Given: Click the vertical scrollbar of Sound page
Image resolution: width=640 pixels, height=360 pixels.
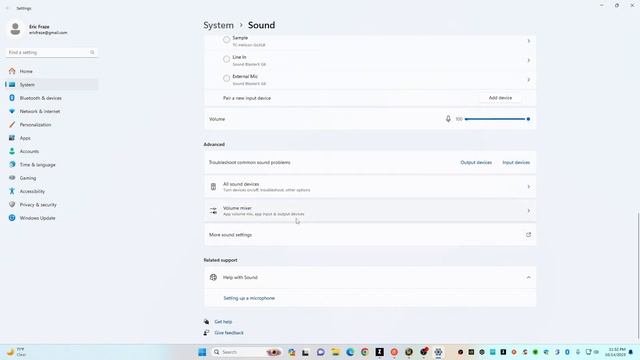Looking at the screenshot, I should 638,276.
